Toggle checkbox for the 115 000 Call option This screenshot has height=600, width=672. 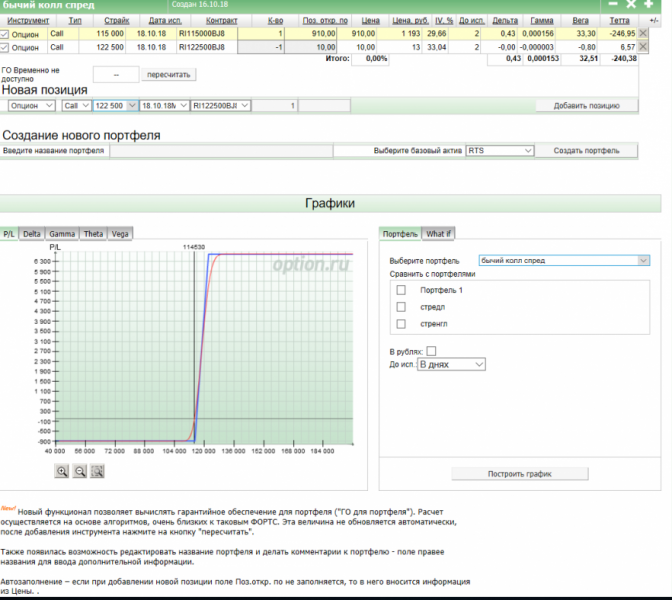pyautogui.click(x=5, y=34)
